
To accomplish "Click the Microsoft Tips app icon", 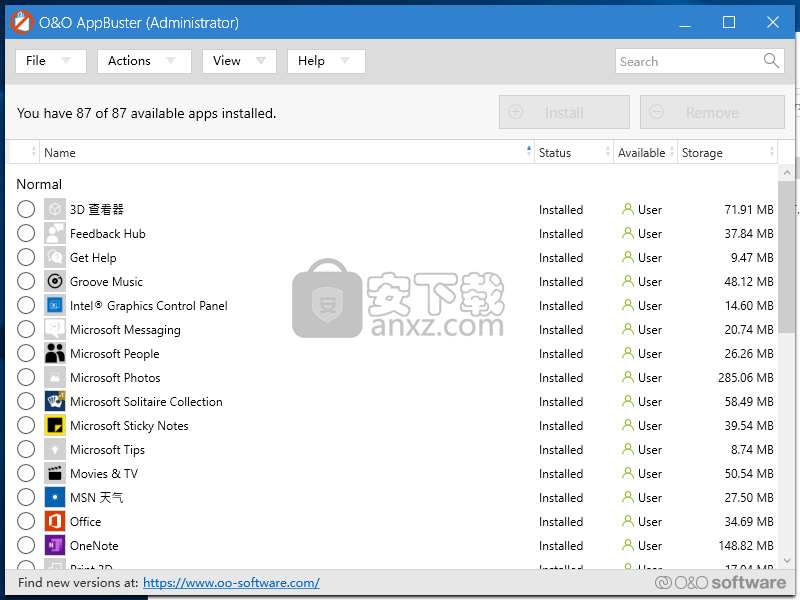I will tap(55, 449).
